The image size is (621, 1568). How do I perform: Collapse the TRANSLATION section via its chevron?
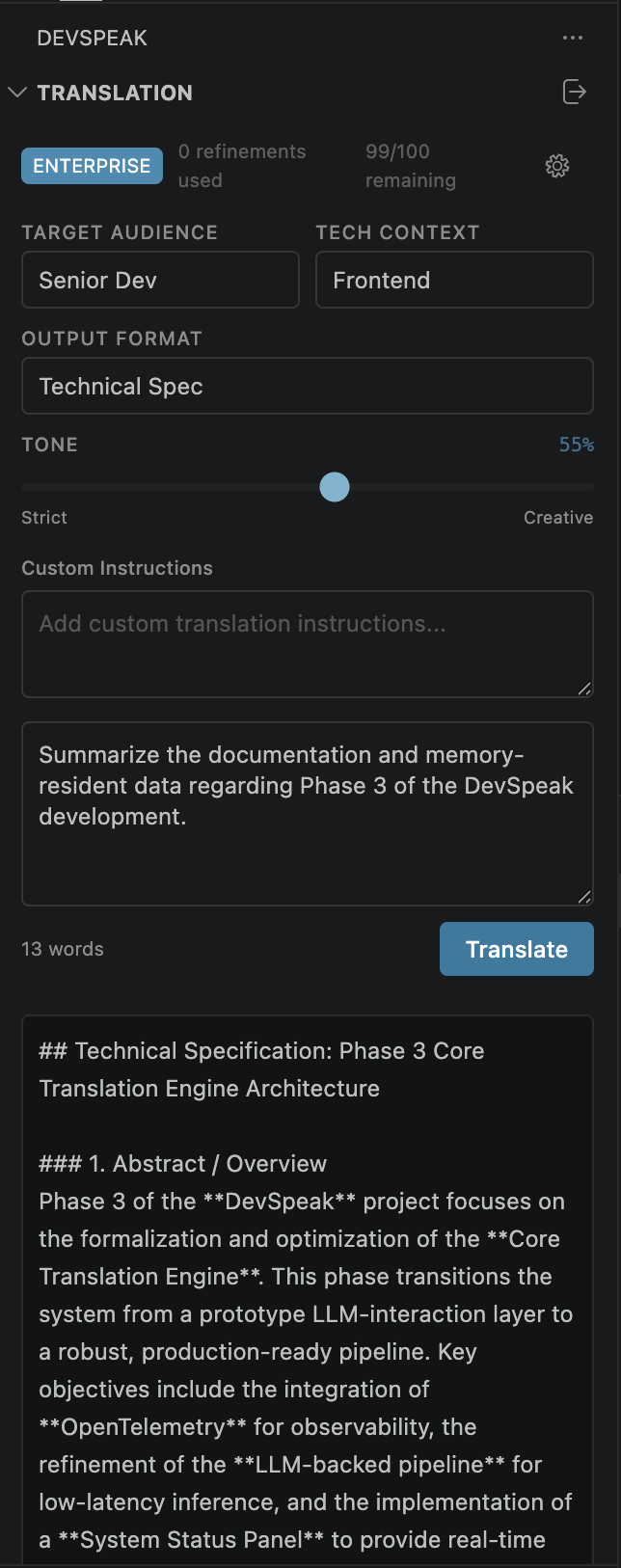(17, 93)
